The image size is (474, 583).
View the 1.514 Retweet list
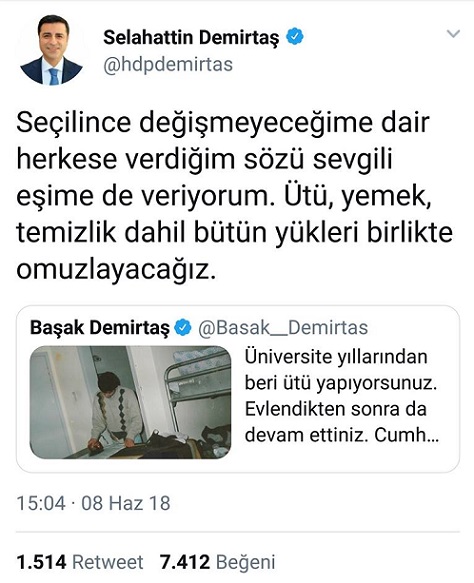pyautogui.click(x=80, y=562)
